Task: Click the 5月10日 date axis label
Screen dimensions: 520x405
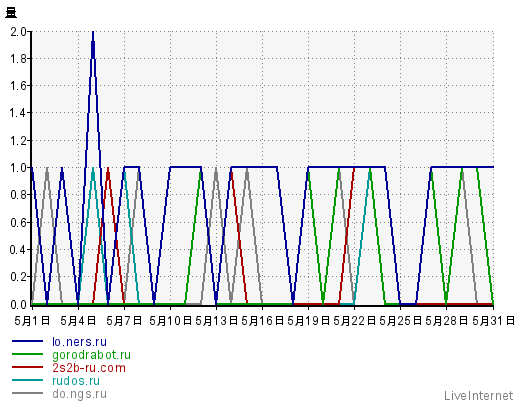Action: tap(170, 320)
